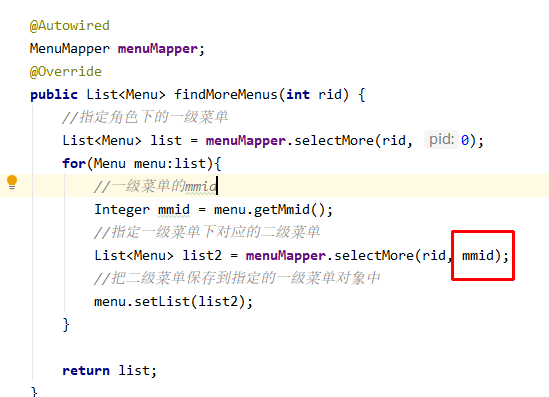The image size is (549, 397).
Task: Click the underlined mmid variable declaration
Action: point(174,210)
